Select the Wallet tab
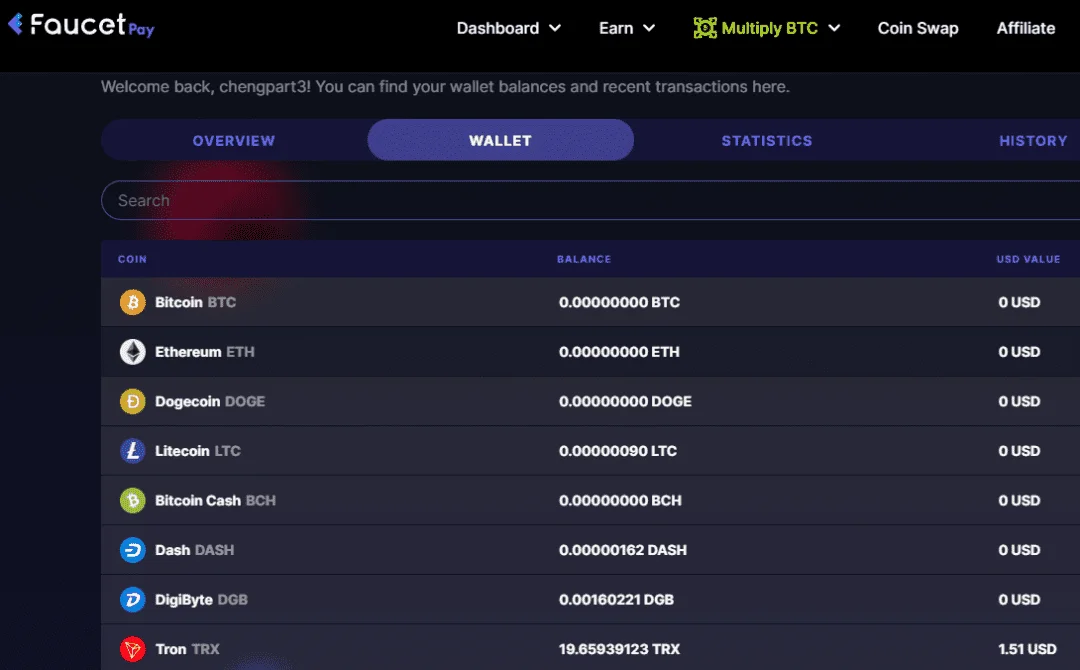The height and width of the screenshot is (670, 1080). [501, 140]
